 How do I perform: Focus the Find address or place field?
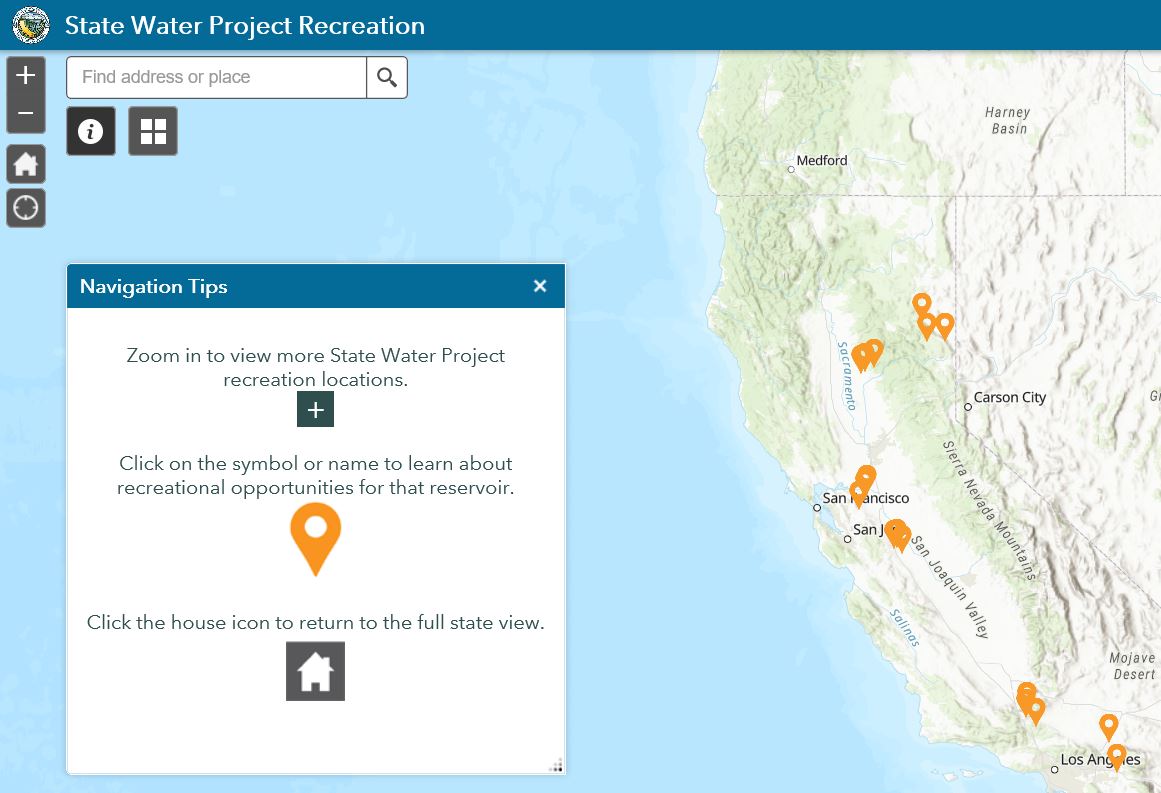(x=216, y=77)
